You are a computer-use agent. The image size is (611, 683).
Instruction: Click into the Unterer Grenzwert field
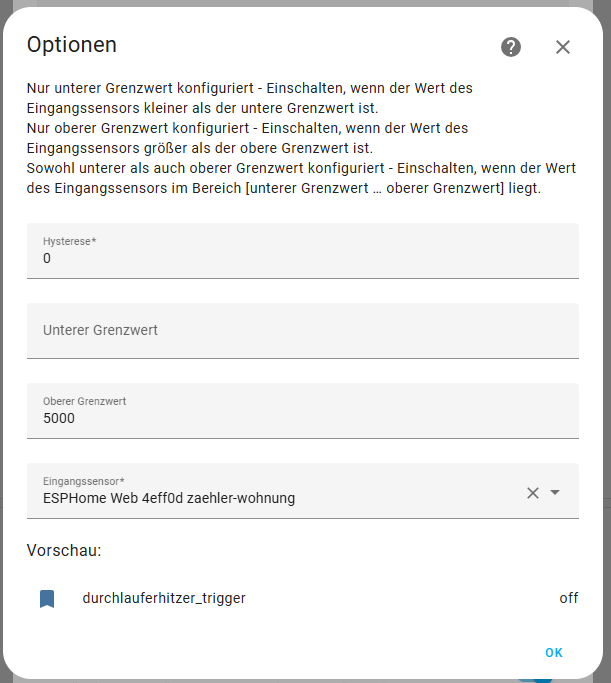(302, 330)
